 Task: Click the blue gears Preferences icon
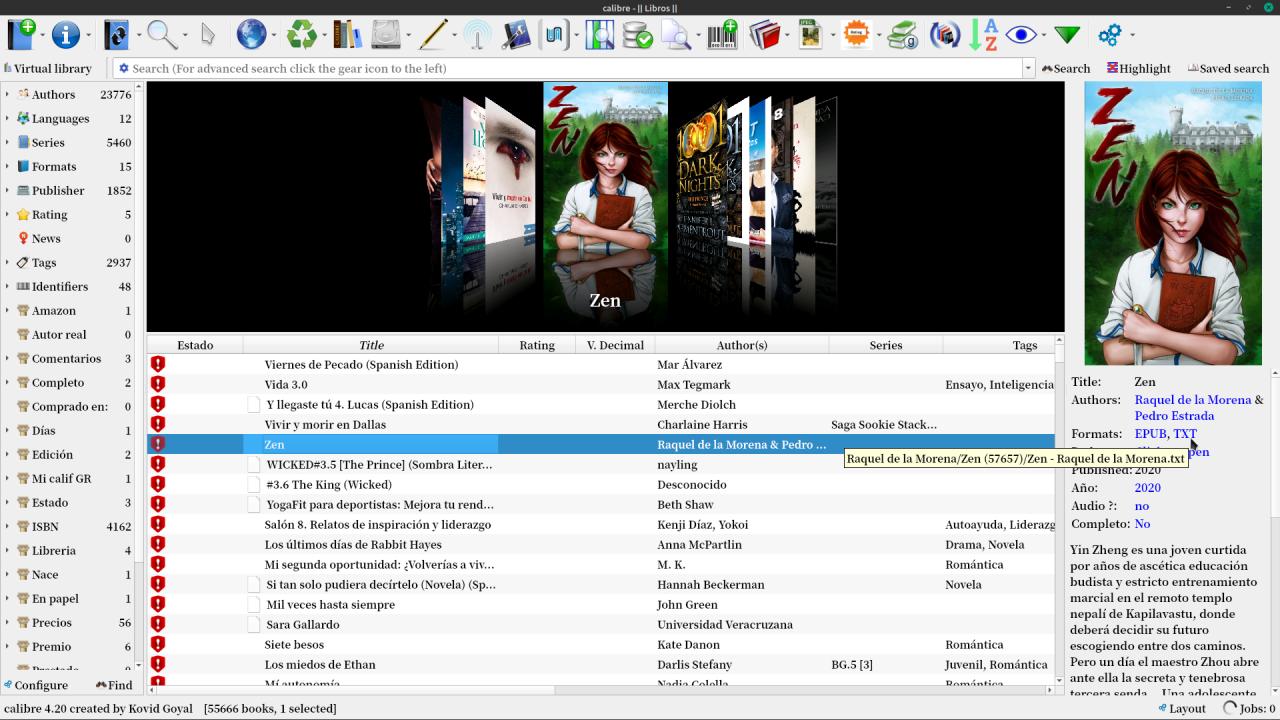pyautogui.click(x=1109, y=35)
